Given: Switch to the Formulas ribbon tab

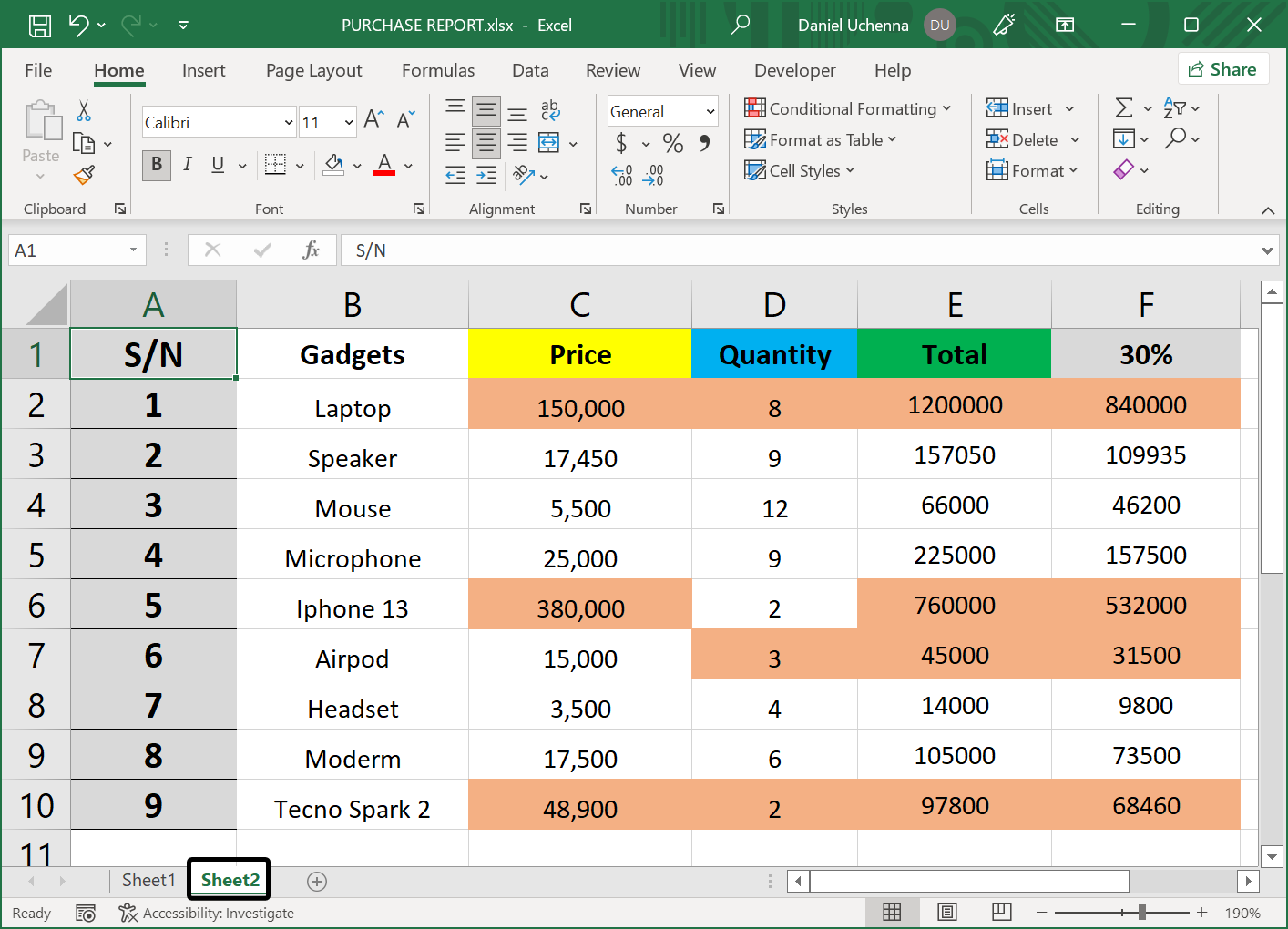Looking at the screenshot, I should click(438, 70).
